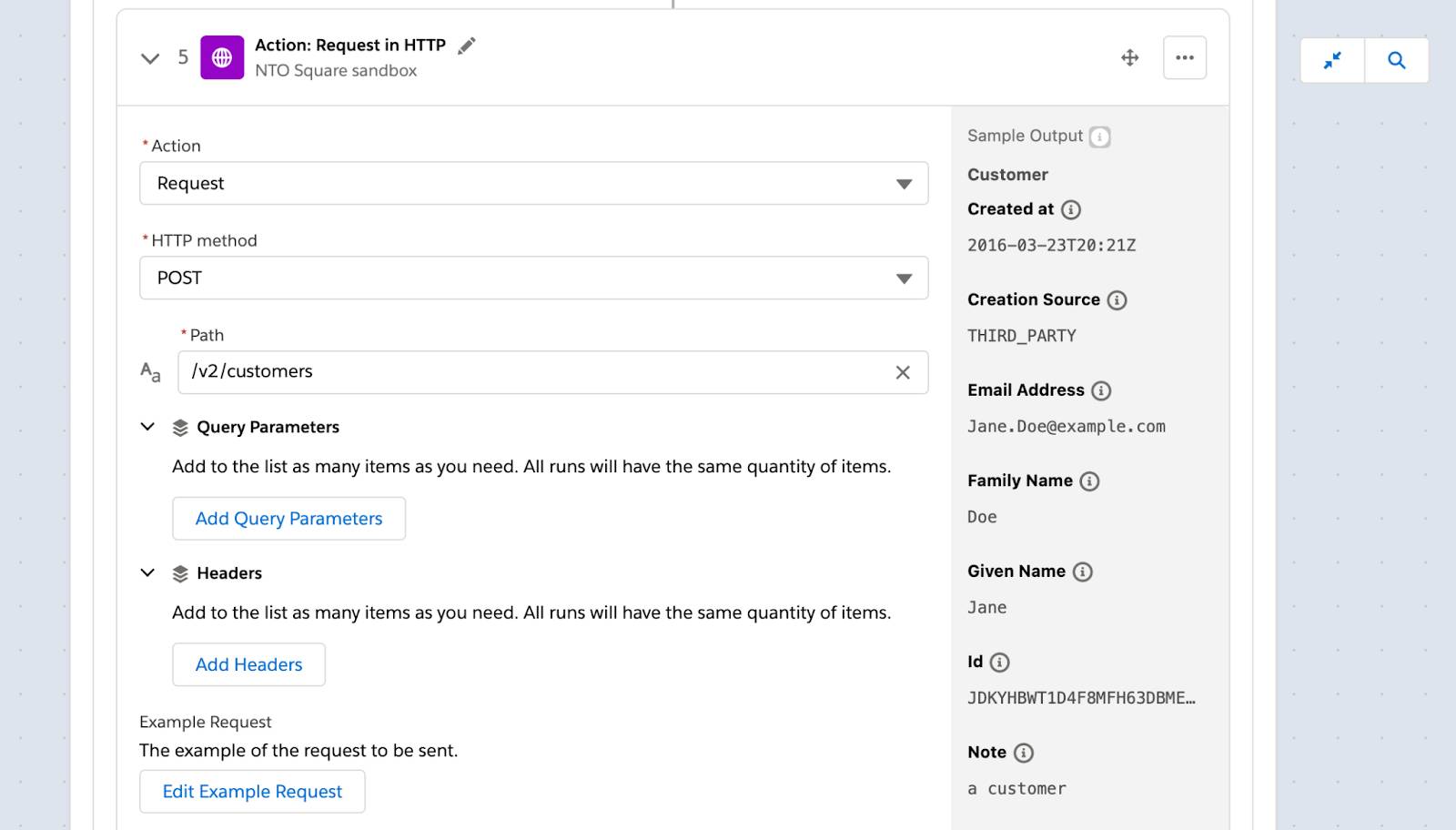This screenshot has width=1456, height=830.
Task: Click the Email Address info icon
Action: (1101, 390)
